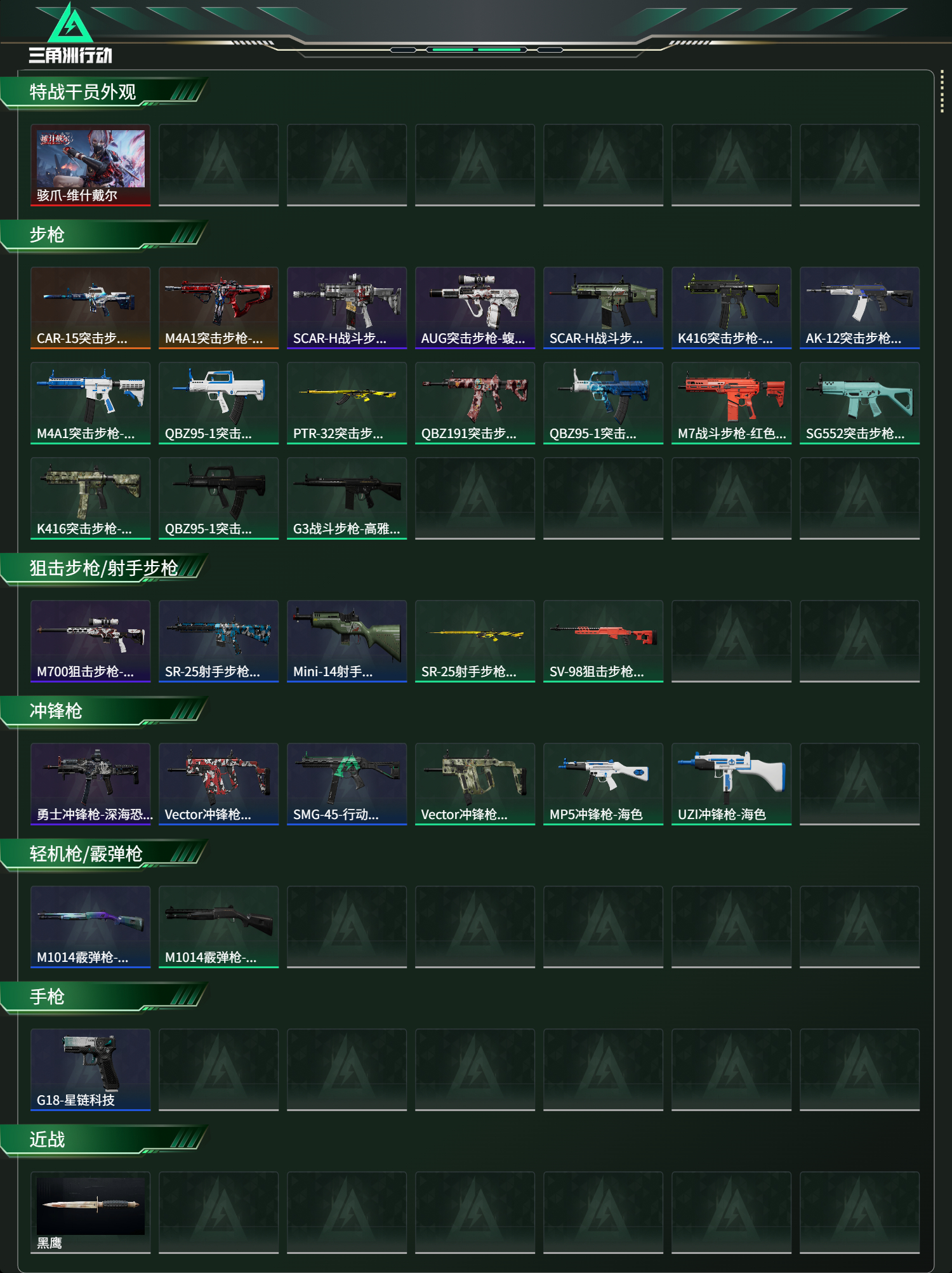Pick the yellow PTR-32 rifle skin
Viewport: 952px width, 1273px height.
coord(347,403)
